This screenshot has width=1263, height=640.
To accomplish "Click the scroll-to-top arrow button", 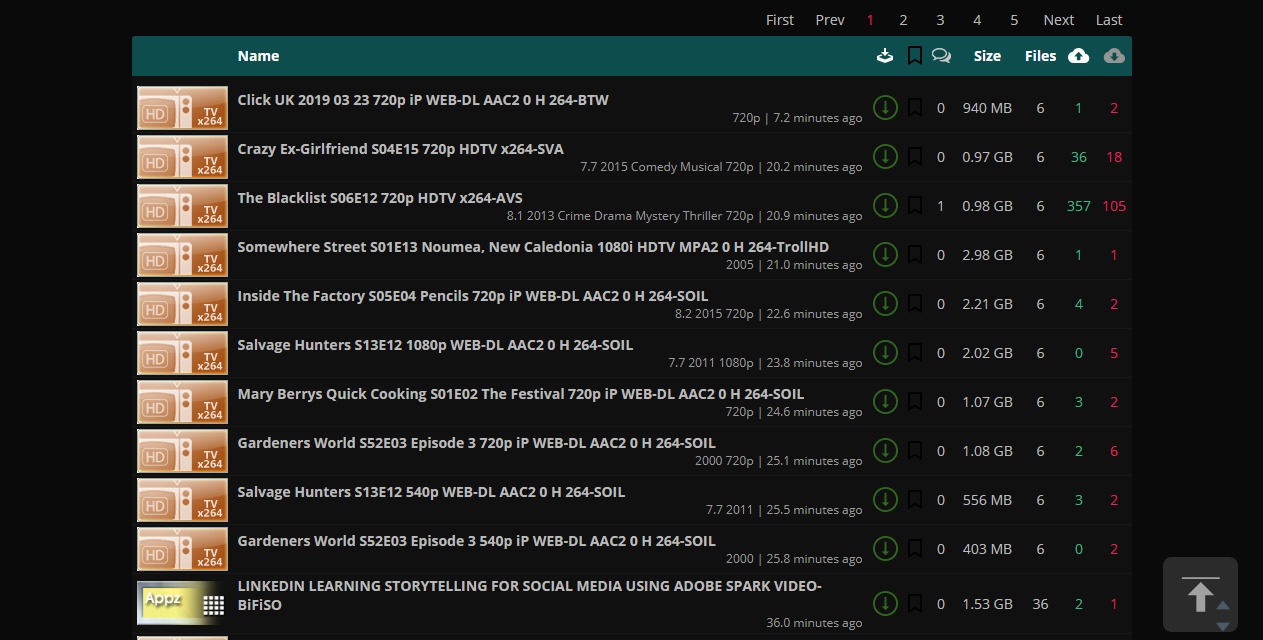I will [1199, 594].
